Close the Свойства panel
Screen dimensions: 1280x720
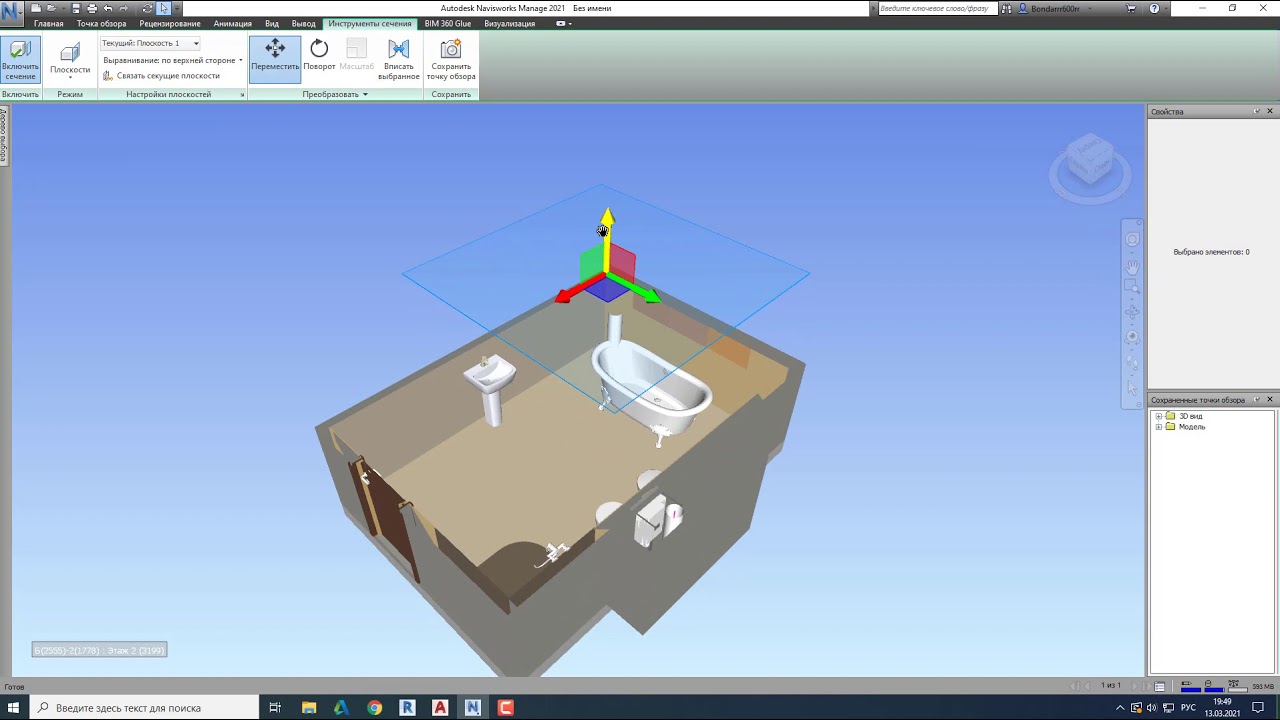point(1270,111)
